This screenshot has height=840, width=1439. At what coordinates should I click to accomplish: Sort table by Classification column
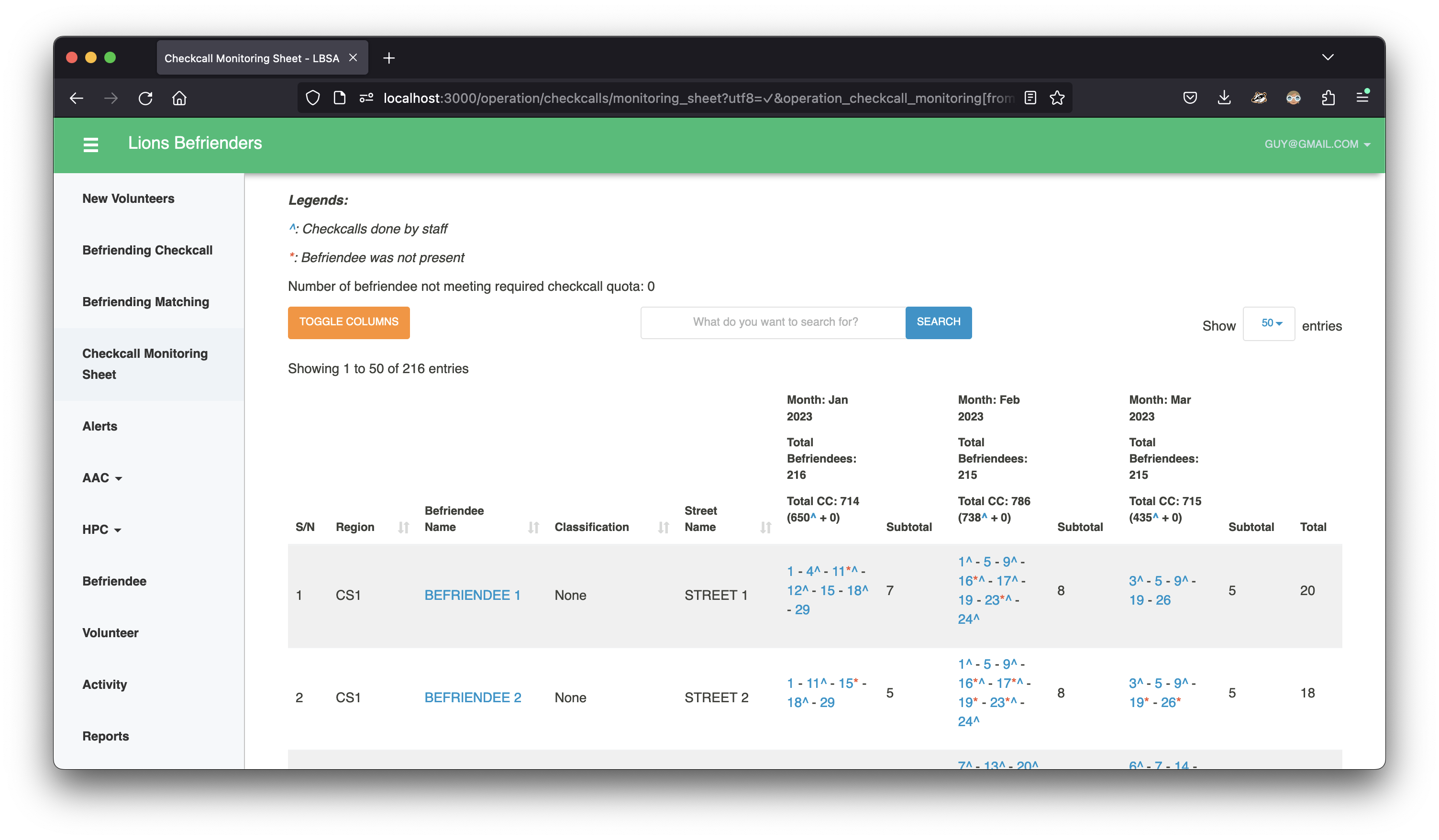pos(664,528)
